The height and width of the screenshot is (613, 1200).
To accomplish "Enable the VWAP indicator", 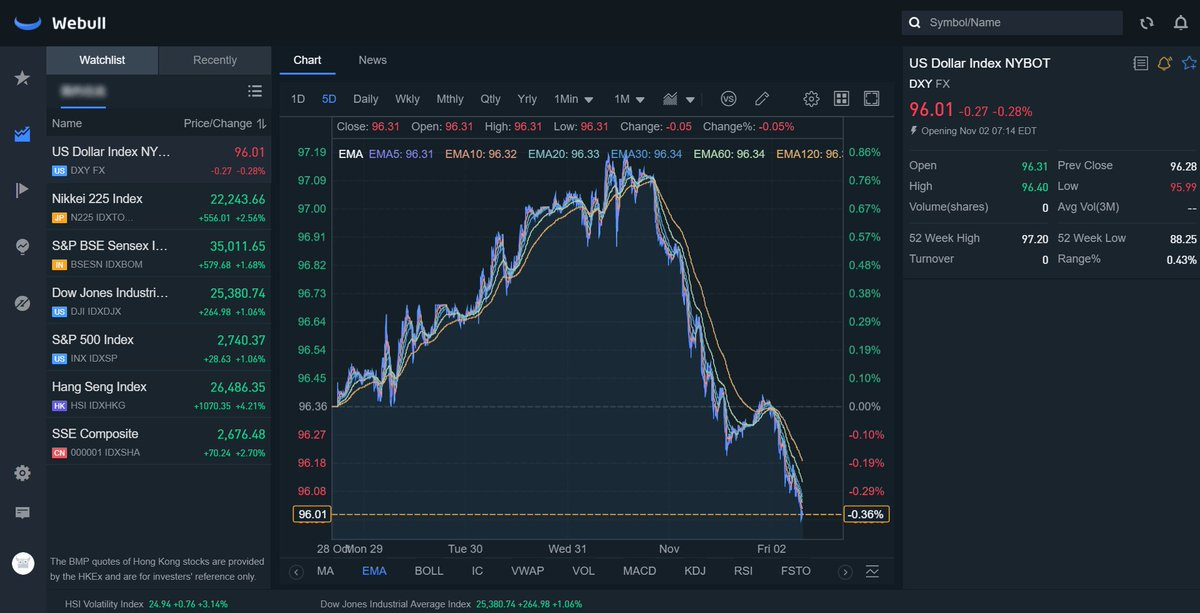I will (527, 571).
